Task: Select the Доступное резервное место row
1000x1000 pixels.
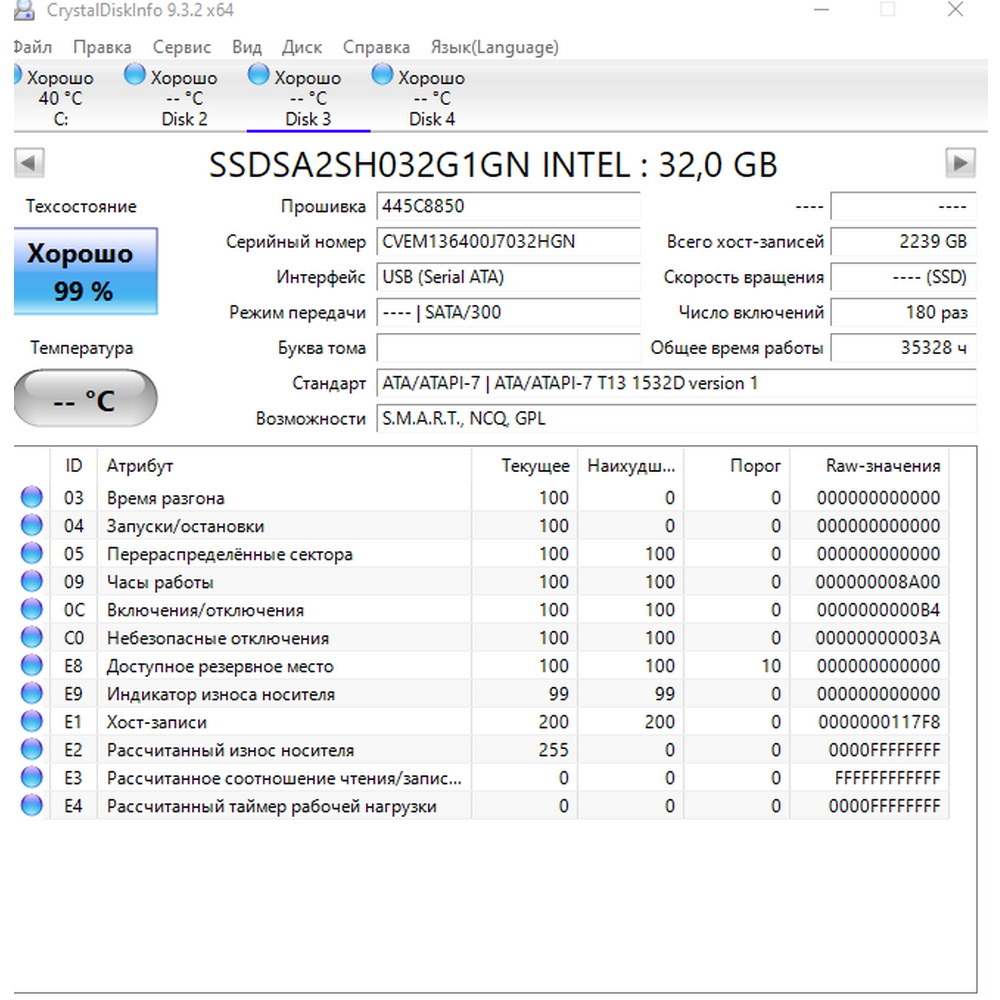Action: tap(482, 666)
